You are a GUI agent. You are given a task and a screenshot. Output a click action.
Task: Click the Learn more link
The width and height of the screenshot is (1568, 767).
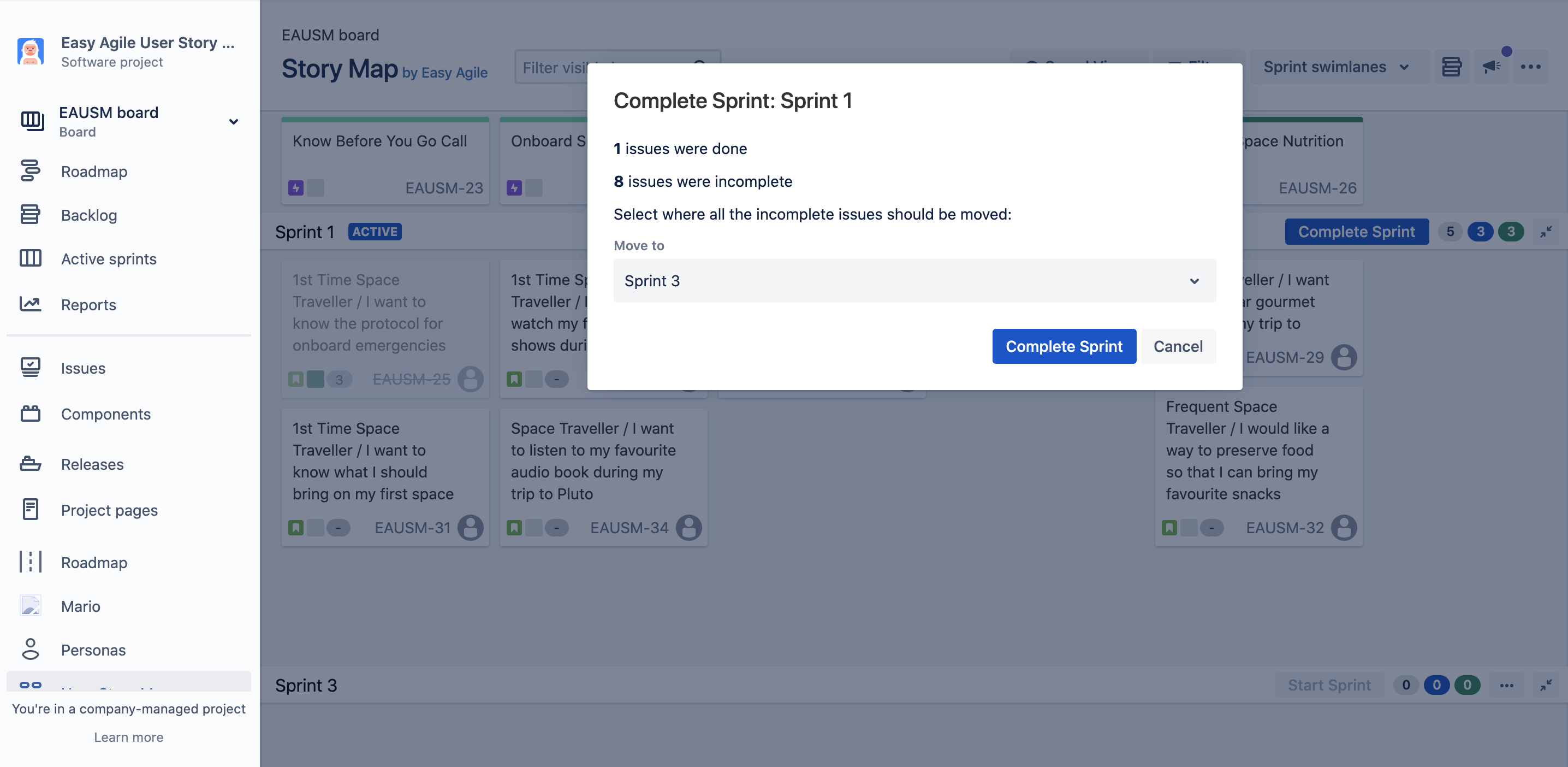point(128,737)
